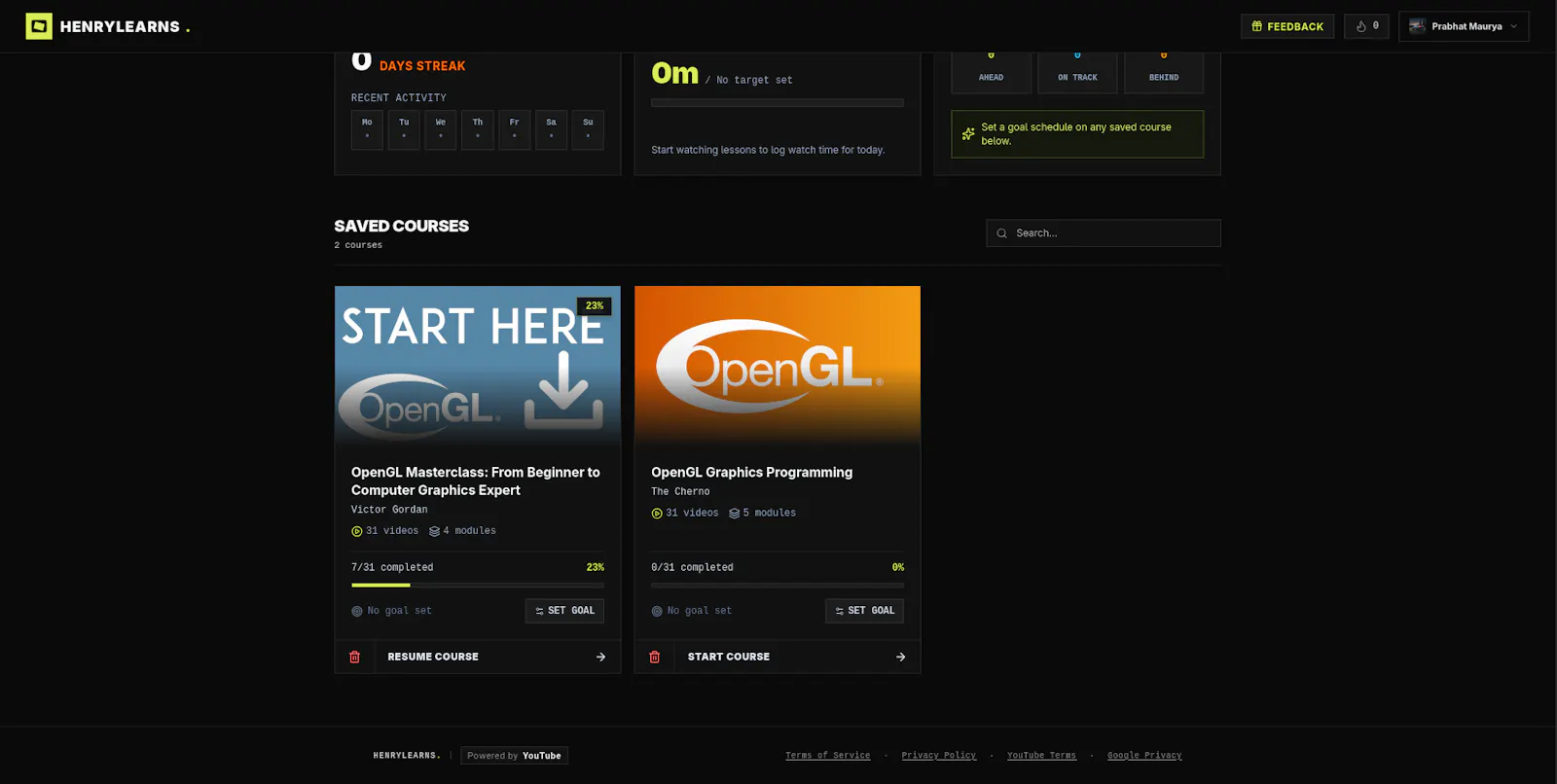Set a goal for OpenGL Graphics Programming
This screenshot has height=784, width=1557.
click(864, 611)
